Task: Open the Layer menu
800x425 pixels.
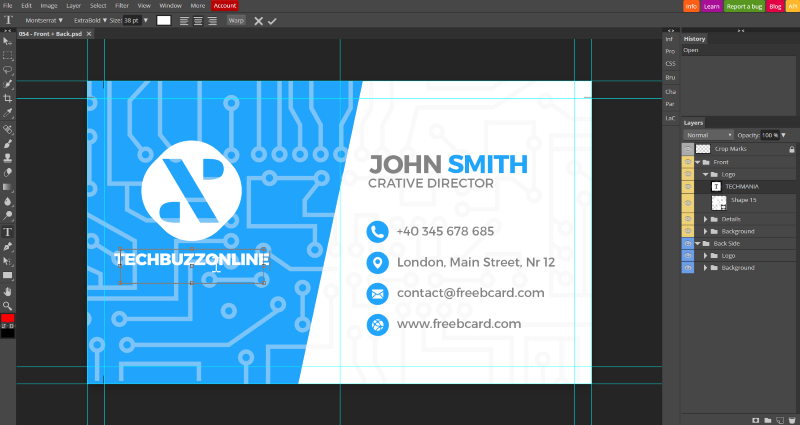Action: click(x=73, y=6)
